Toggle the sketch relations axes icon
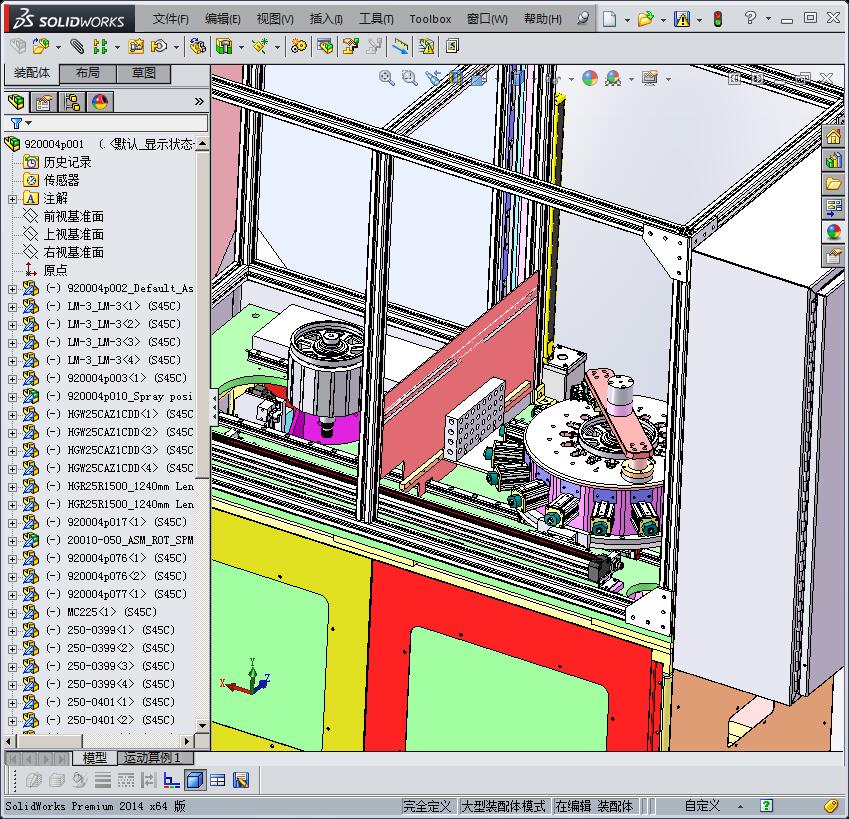 [172, 780]
